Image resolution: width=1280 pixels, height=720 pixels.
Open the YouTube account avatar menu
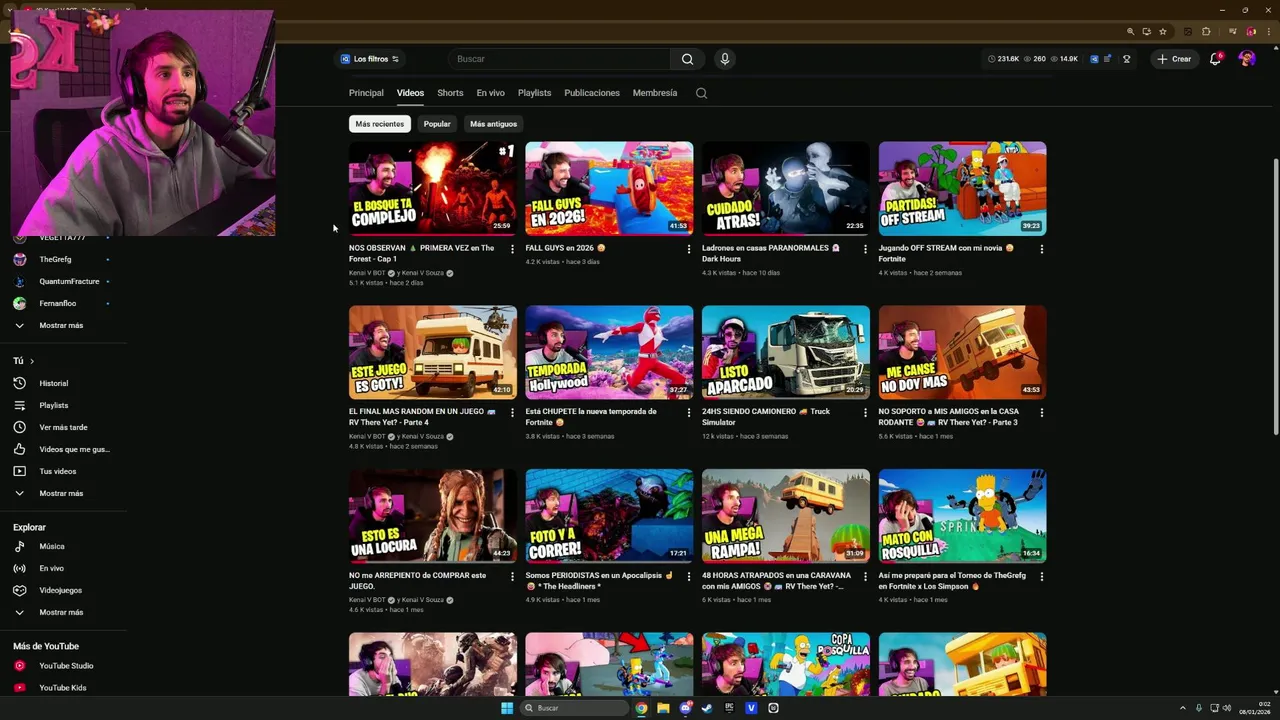coord(1246,59)
